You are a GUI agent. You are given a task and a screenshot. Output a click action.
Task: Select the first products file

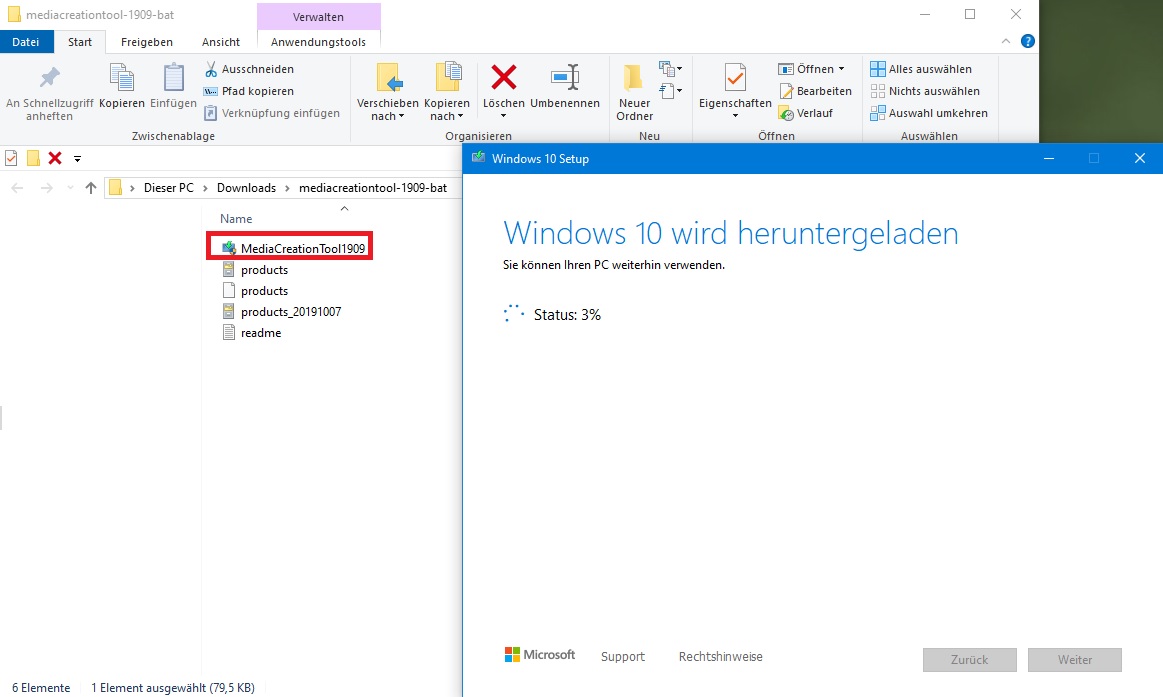click(255, 270)
